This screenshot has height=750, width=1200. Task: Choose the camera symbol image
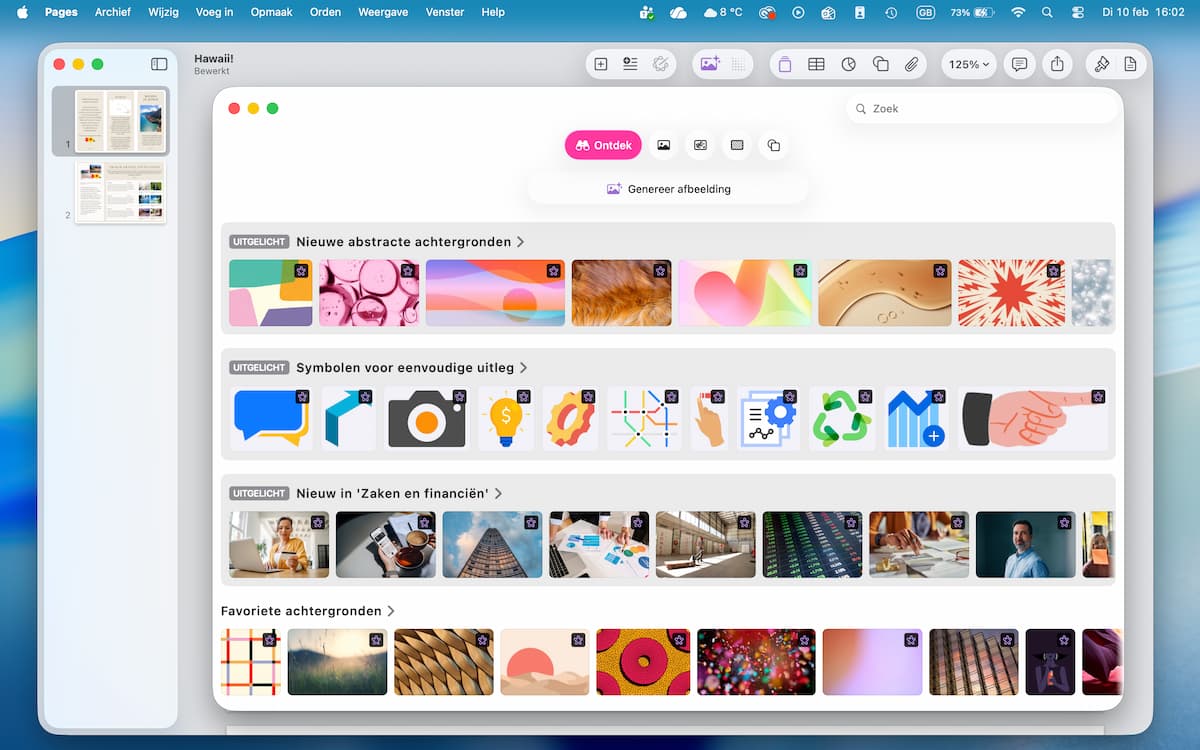[426, 418]
